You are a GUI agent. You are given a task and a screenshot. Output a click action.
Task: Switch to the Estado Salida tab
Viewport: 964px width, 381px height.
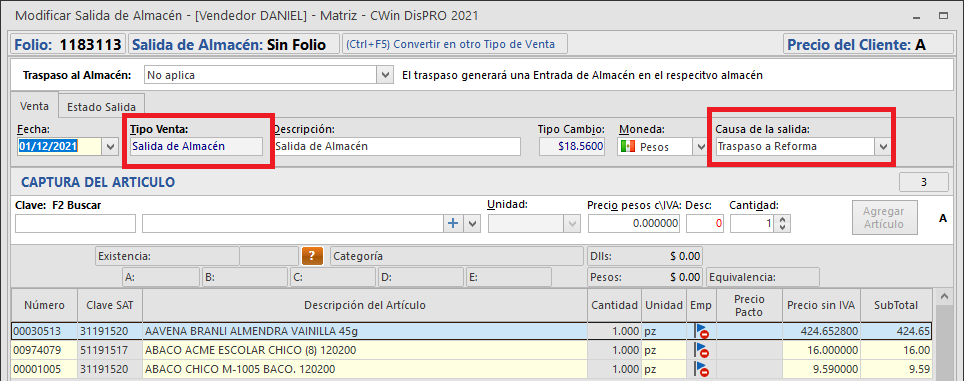pyautogui.click(x=101, y=106)
